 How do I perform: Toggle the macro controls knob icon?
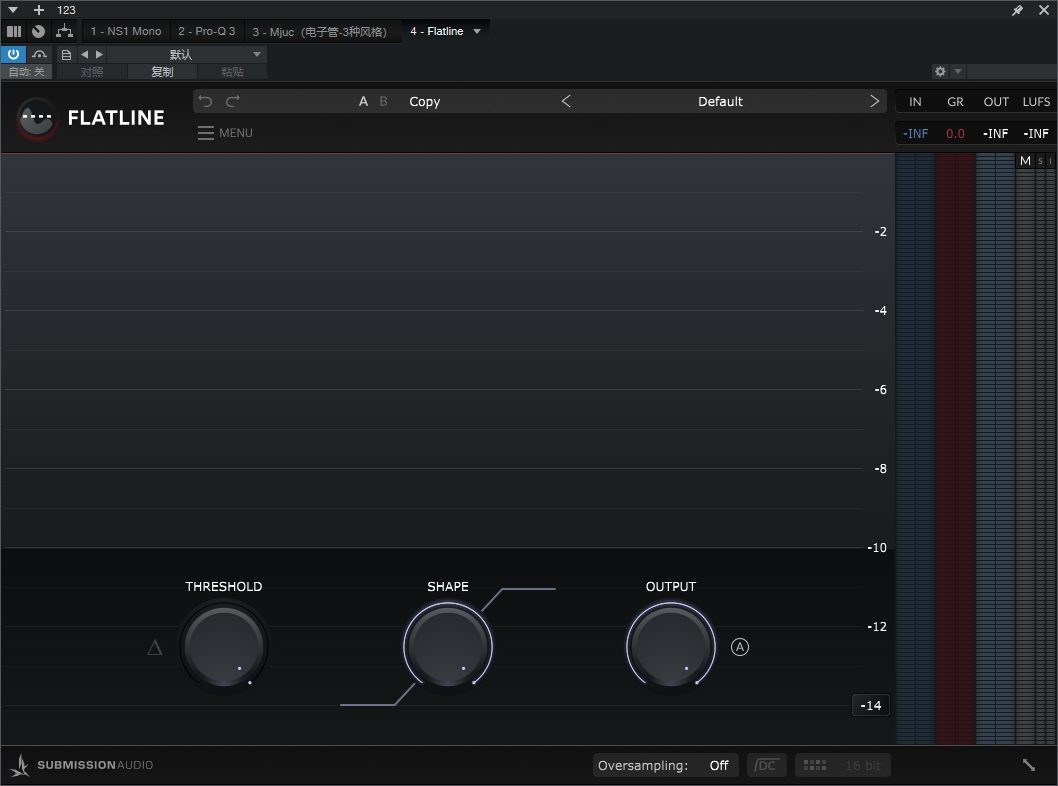pos(38,31)
